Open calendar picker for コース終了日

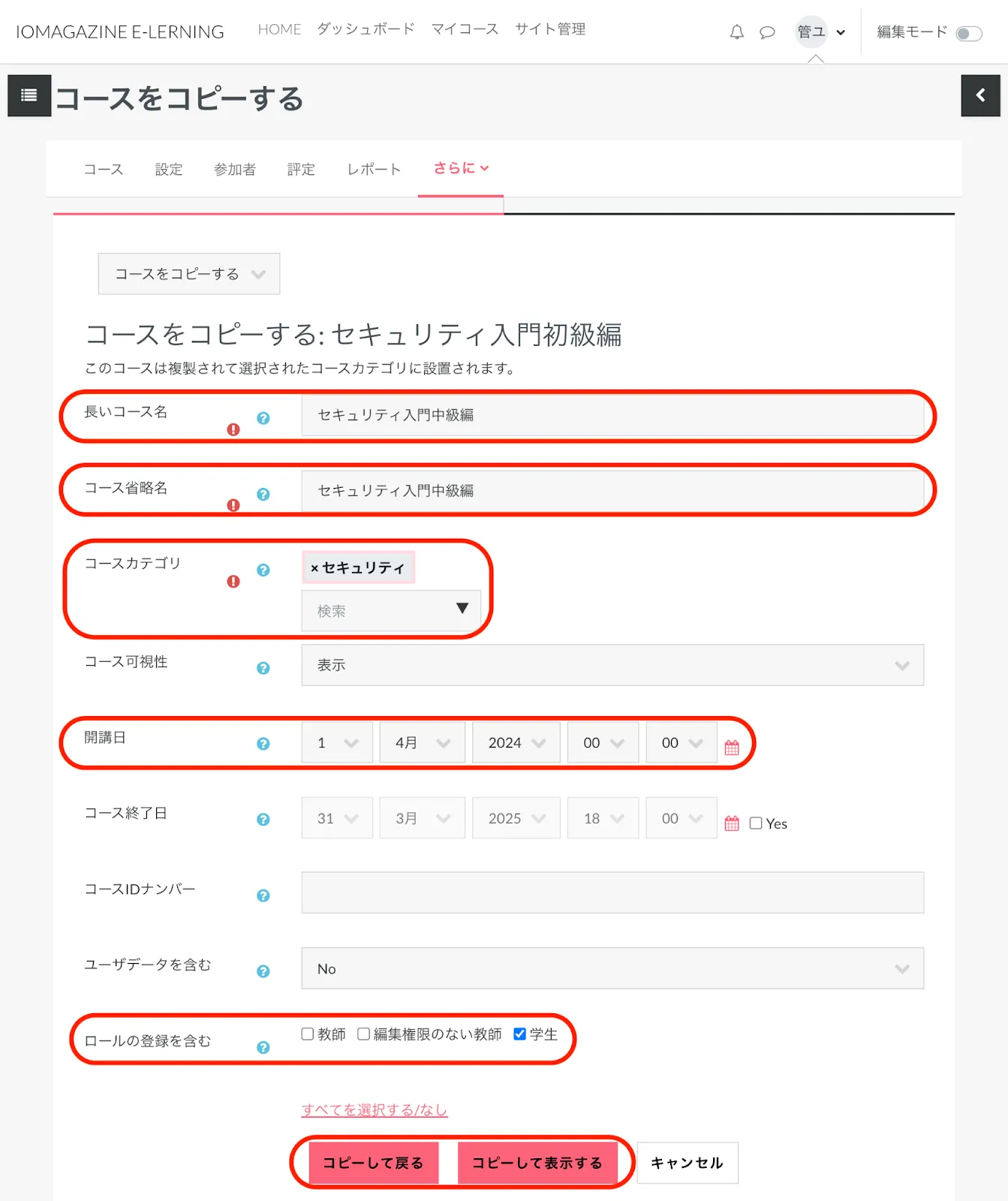(x=732, y=823)
